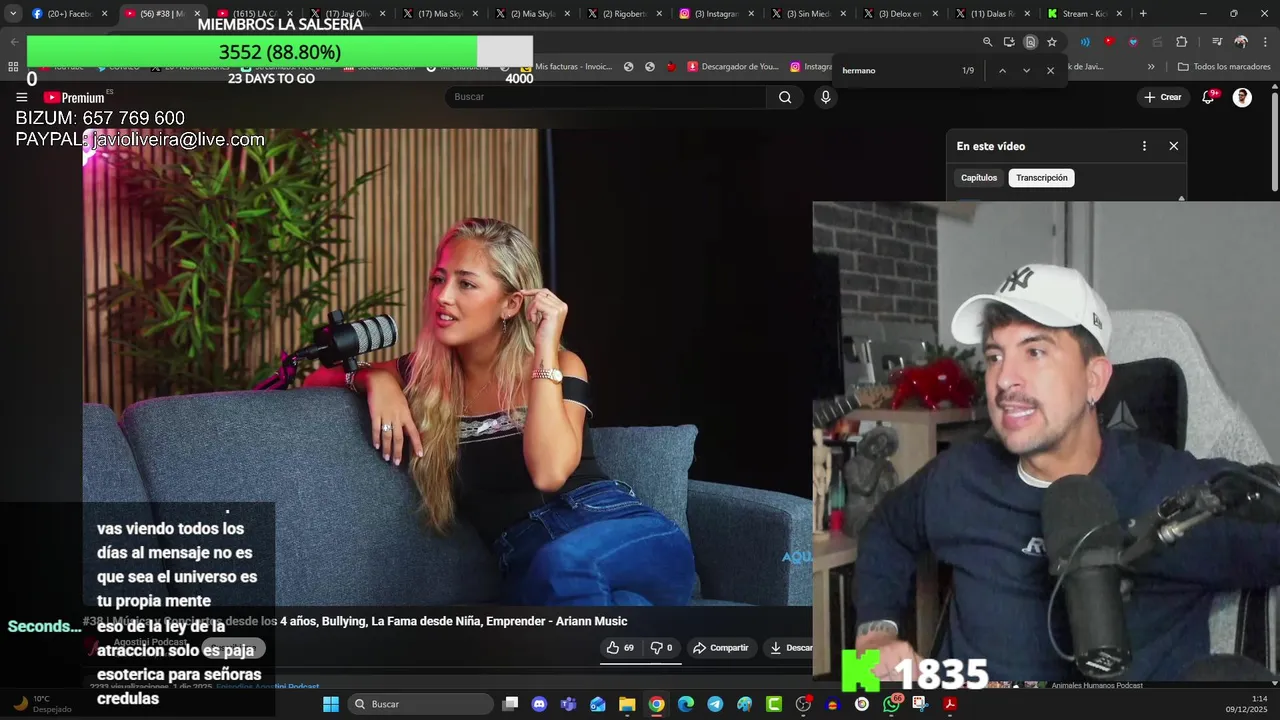Open the weather widget showing 10°C Despejado

coord(42,704)
